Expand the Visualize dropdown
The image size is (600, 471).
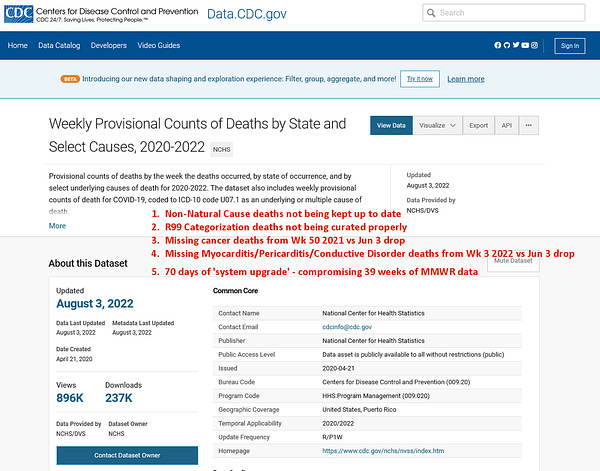tap(437, 125)
